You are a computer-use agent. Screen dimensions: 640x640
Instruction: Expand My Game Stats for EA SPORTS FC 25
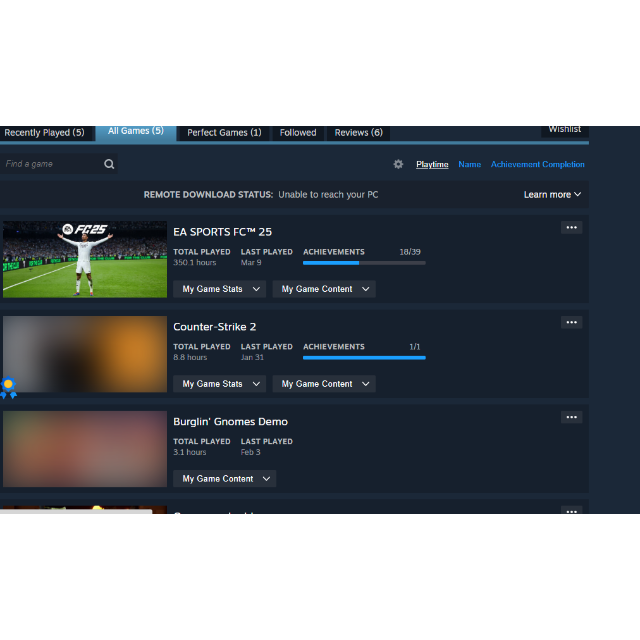click(220, 289)
